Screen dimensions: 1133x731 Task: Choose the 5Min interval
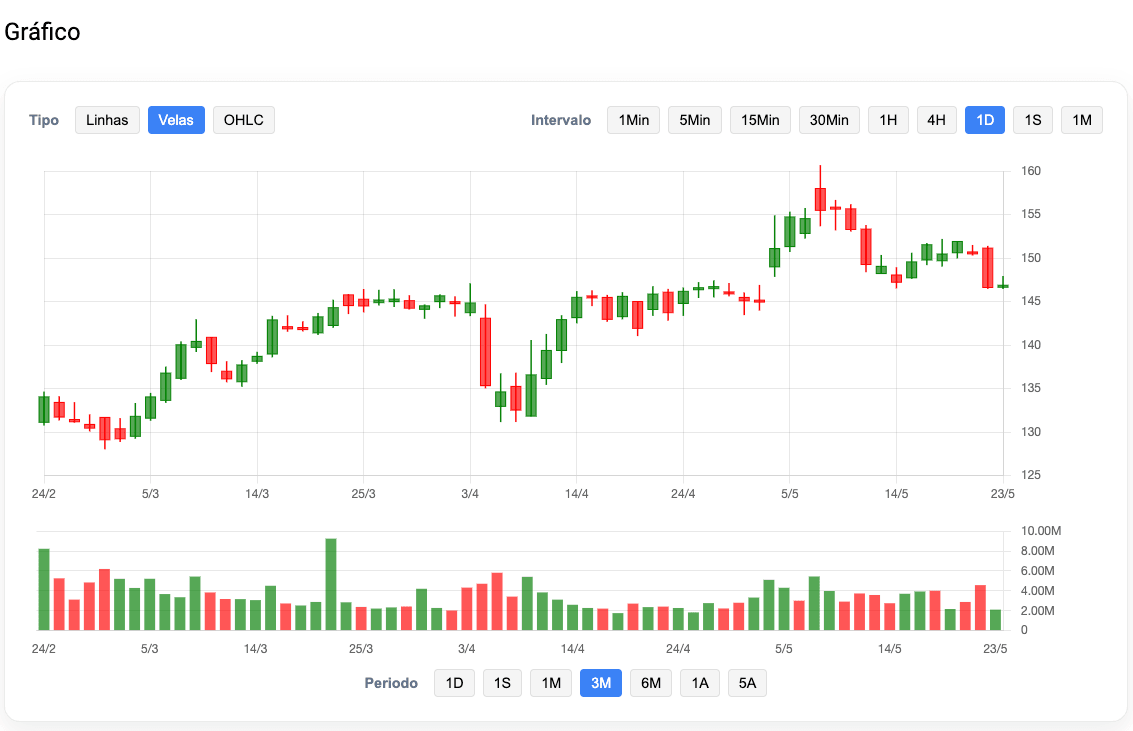point(694,120)
